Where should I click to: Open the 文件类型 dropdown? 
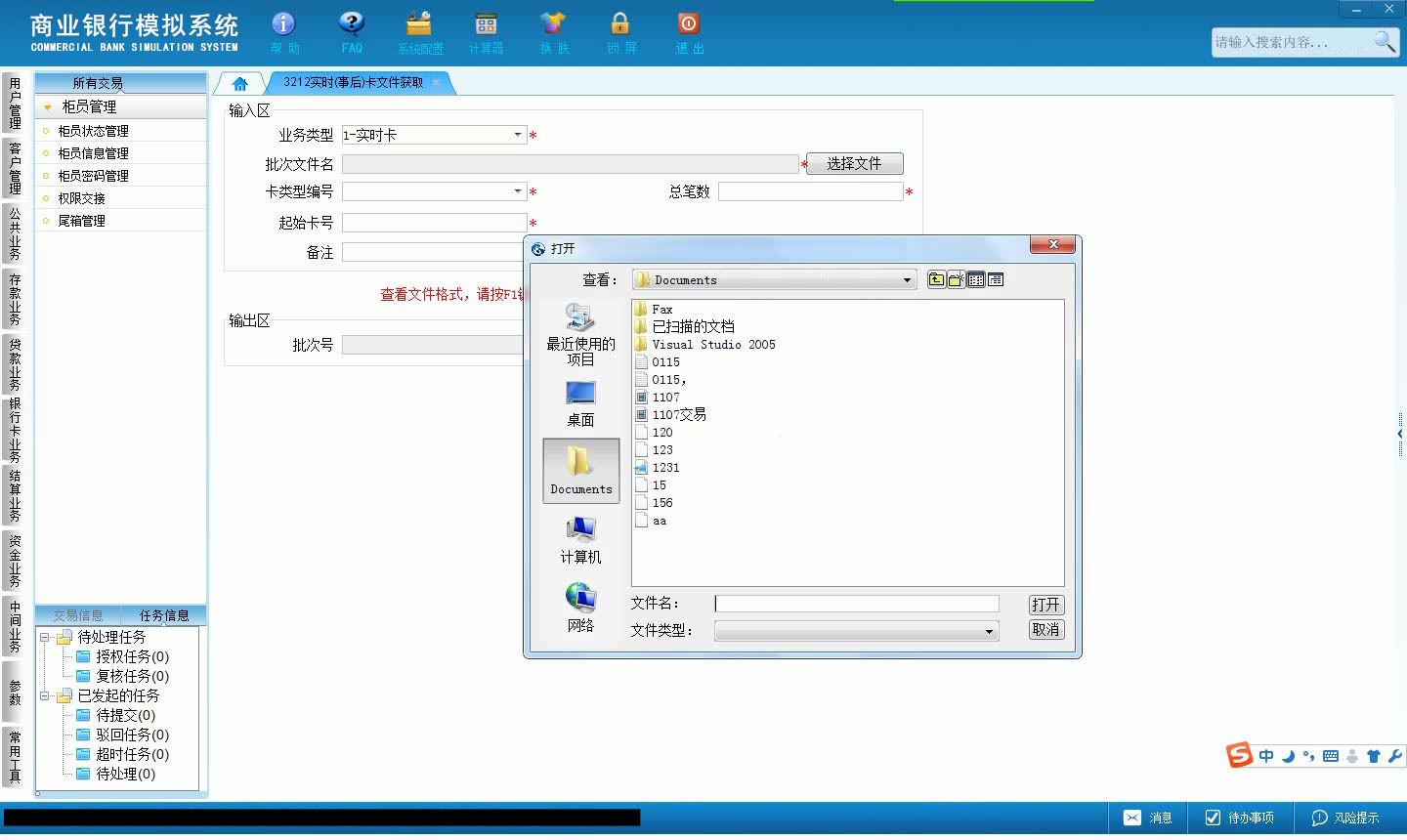pos(989,631)
